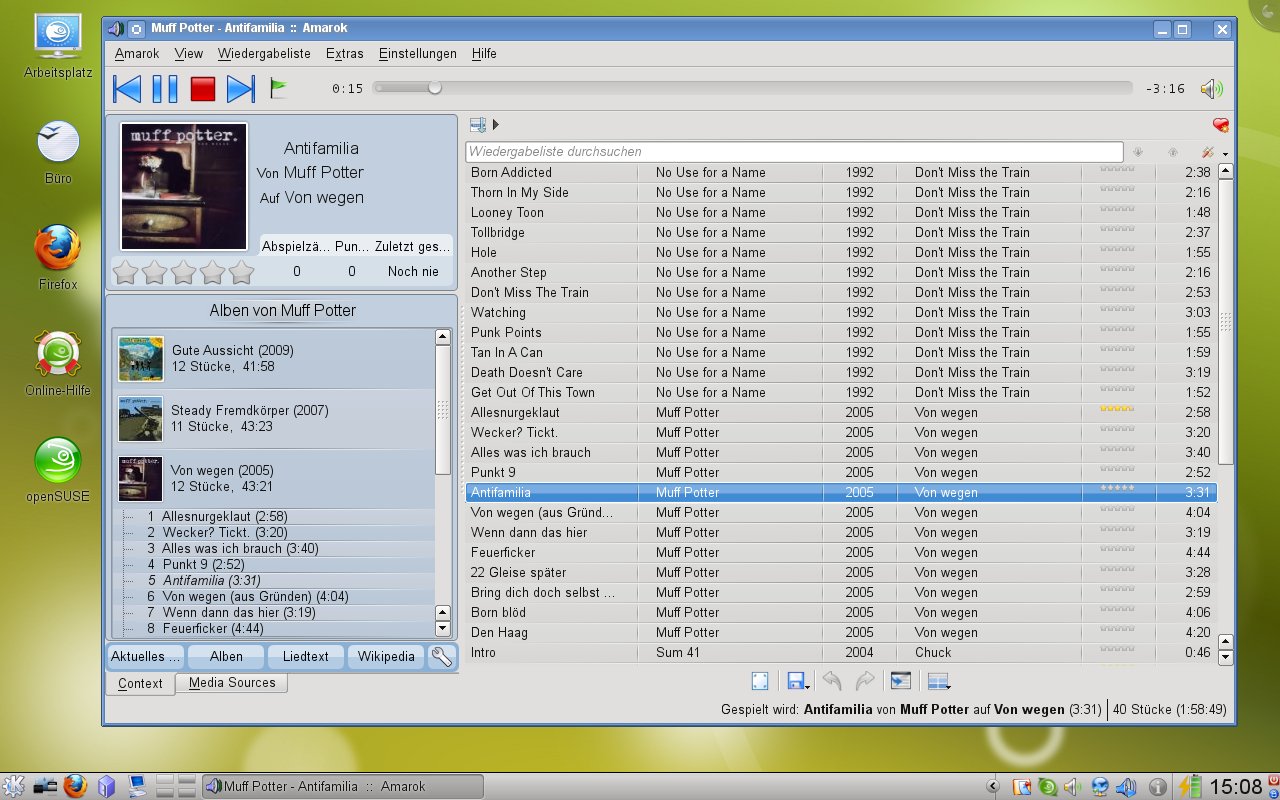Click the Amarok taskbar entry
Screen dimensions: 1280x800
pos(343,786)
